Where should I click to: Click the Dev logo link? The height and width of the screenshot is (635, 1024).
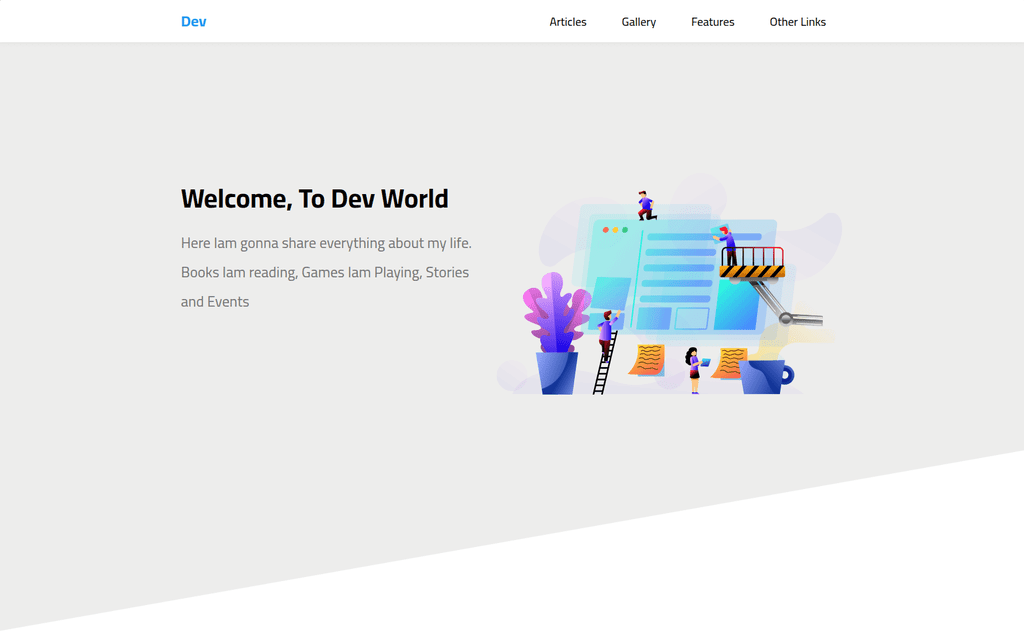click(193, 22)
